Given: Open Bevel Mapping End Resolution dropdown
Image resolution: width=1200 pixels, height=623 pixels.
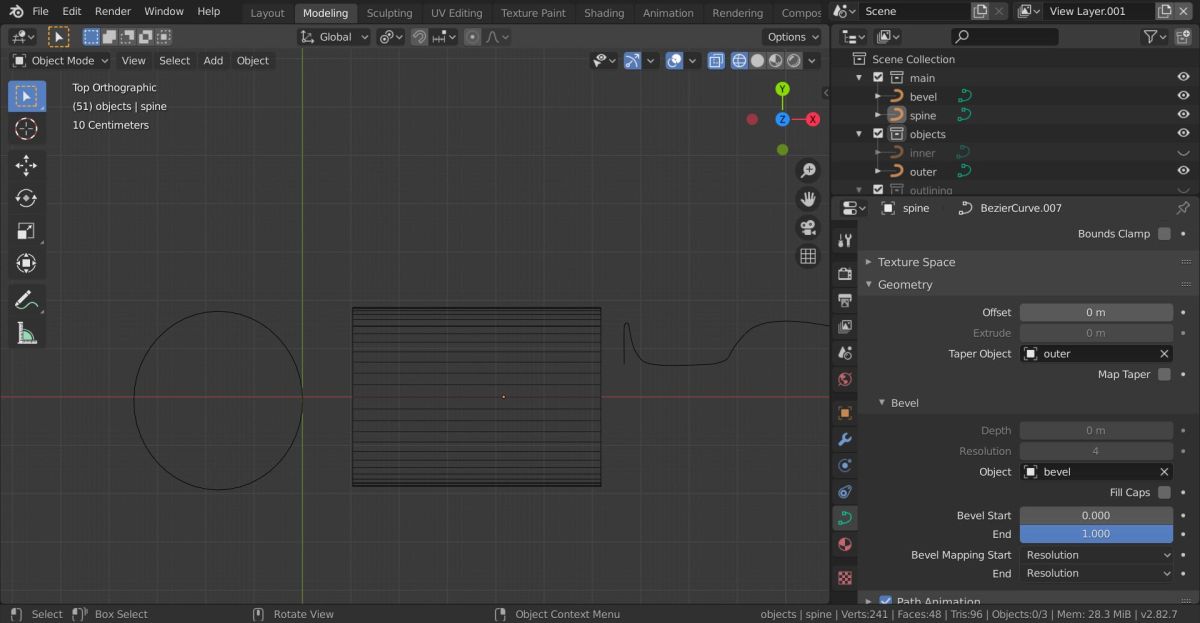Looking at the screenshot, I should 1096,574.
